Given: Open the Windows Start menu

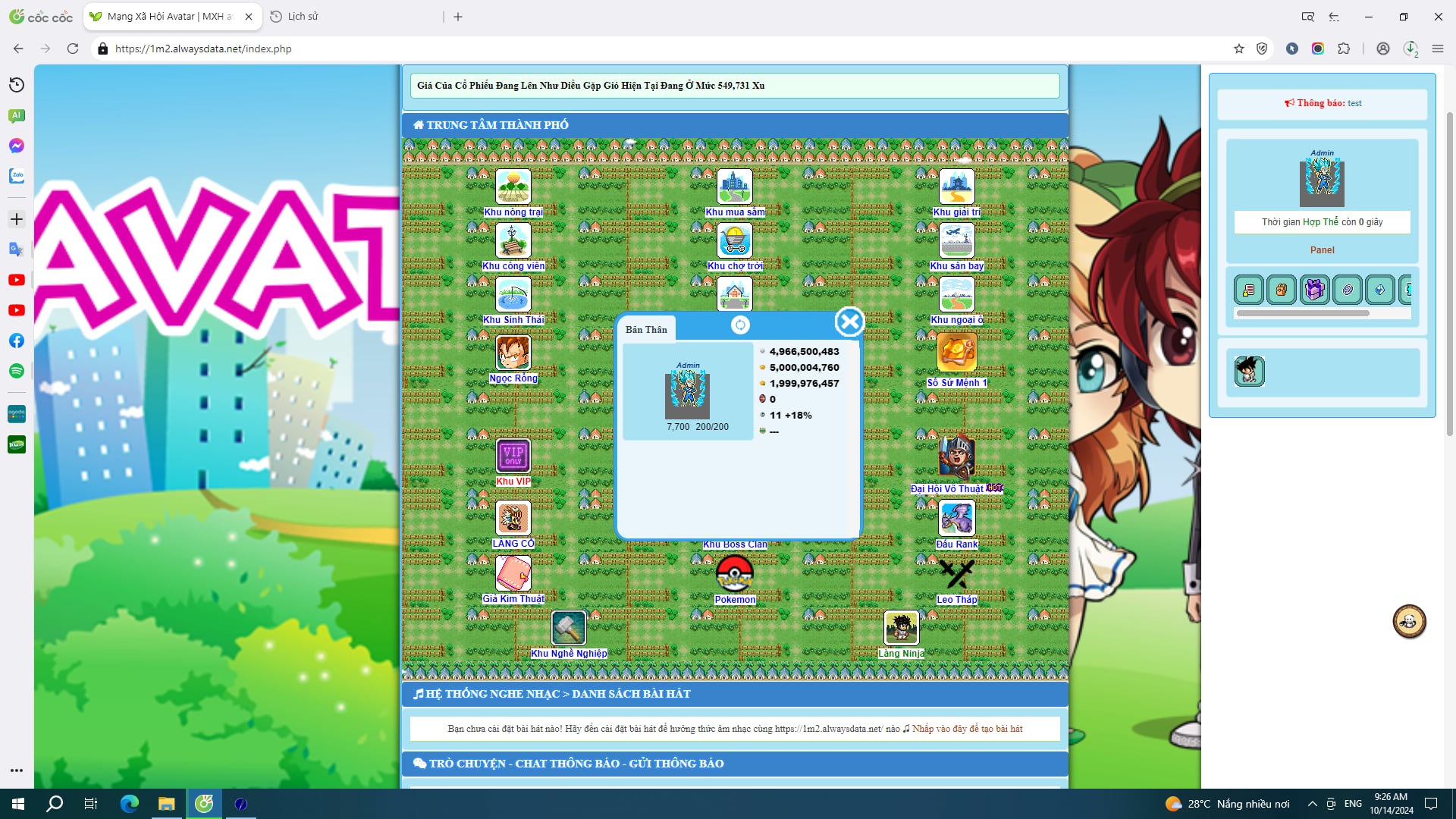Looking at the screenshot, I should [x=18, y=804].
